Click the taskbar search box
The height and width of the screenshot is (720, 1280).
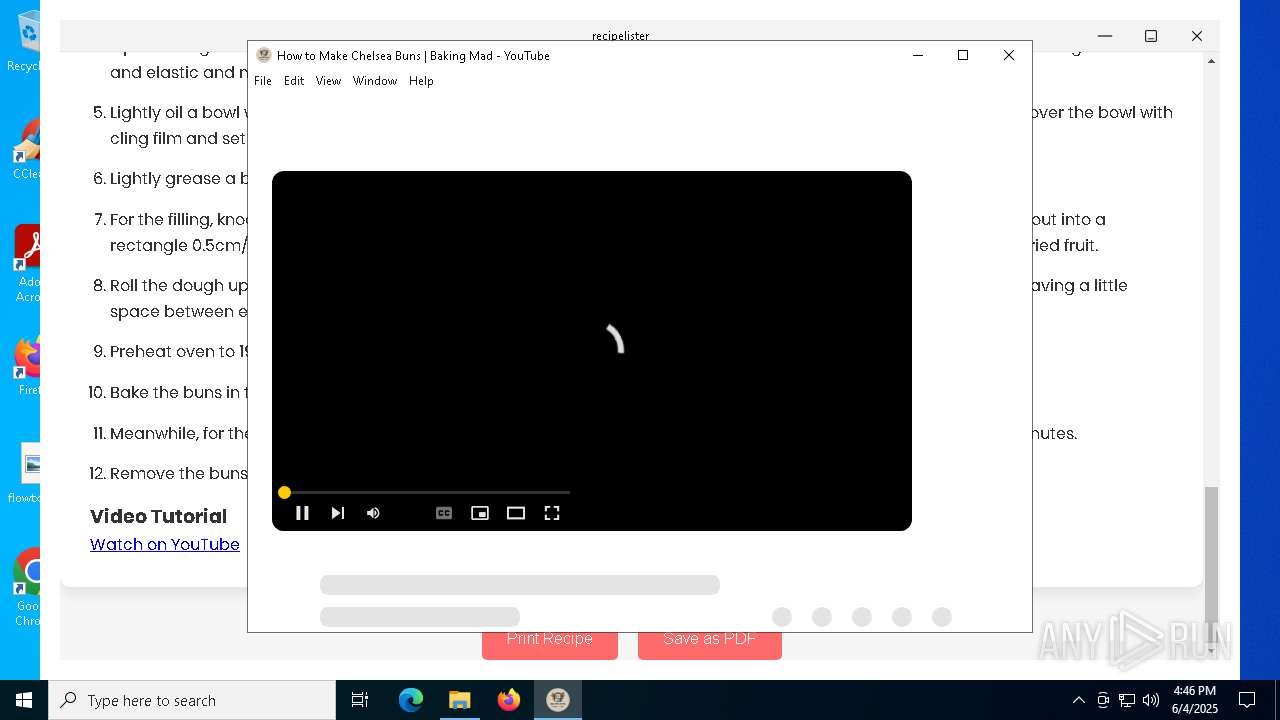(192, 700)
